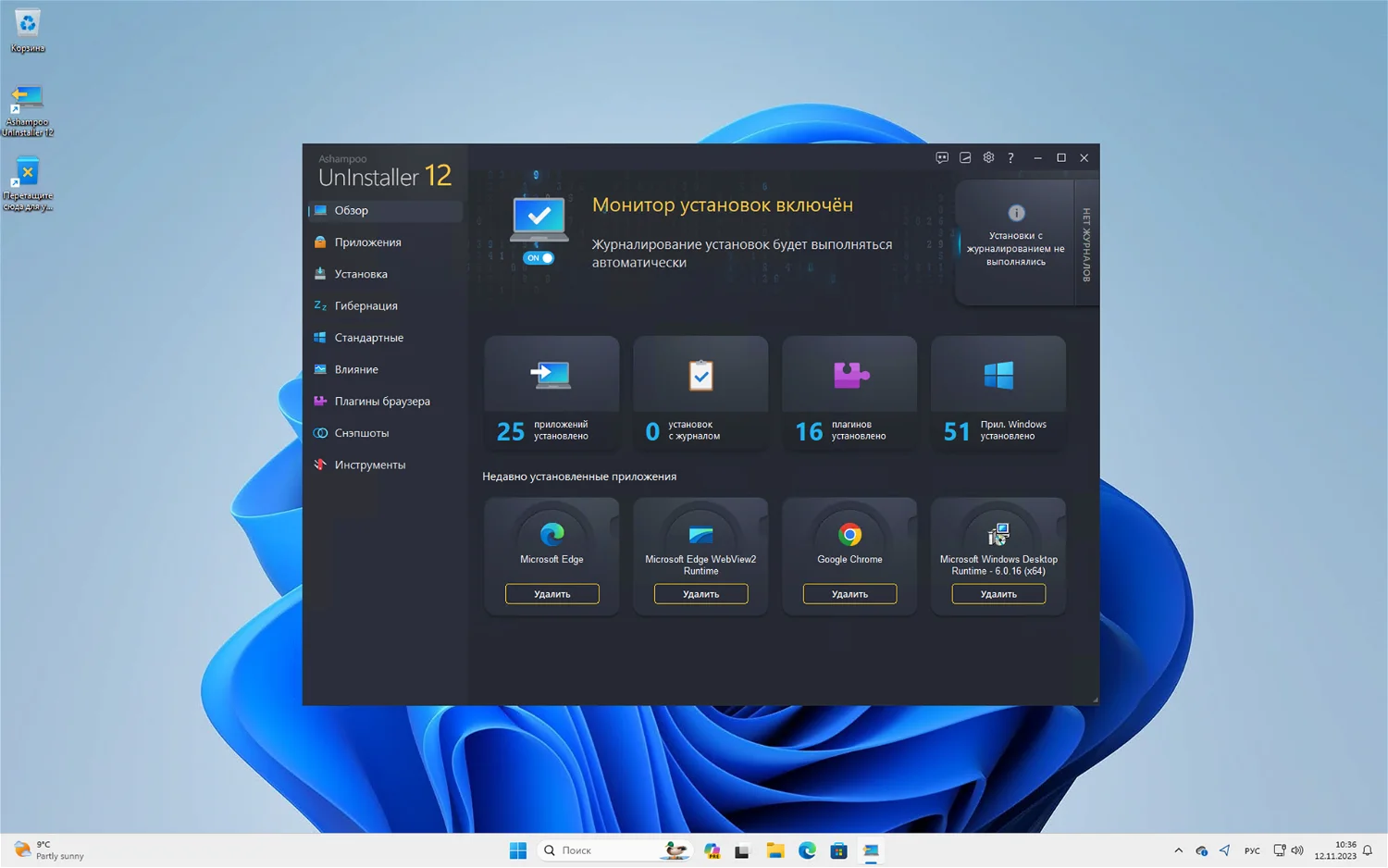The width and height of the screenshot is (1388, 868).
Task: Open the 16 плагинов установлено tile
Action: coord(849,393)
